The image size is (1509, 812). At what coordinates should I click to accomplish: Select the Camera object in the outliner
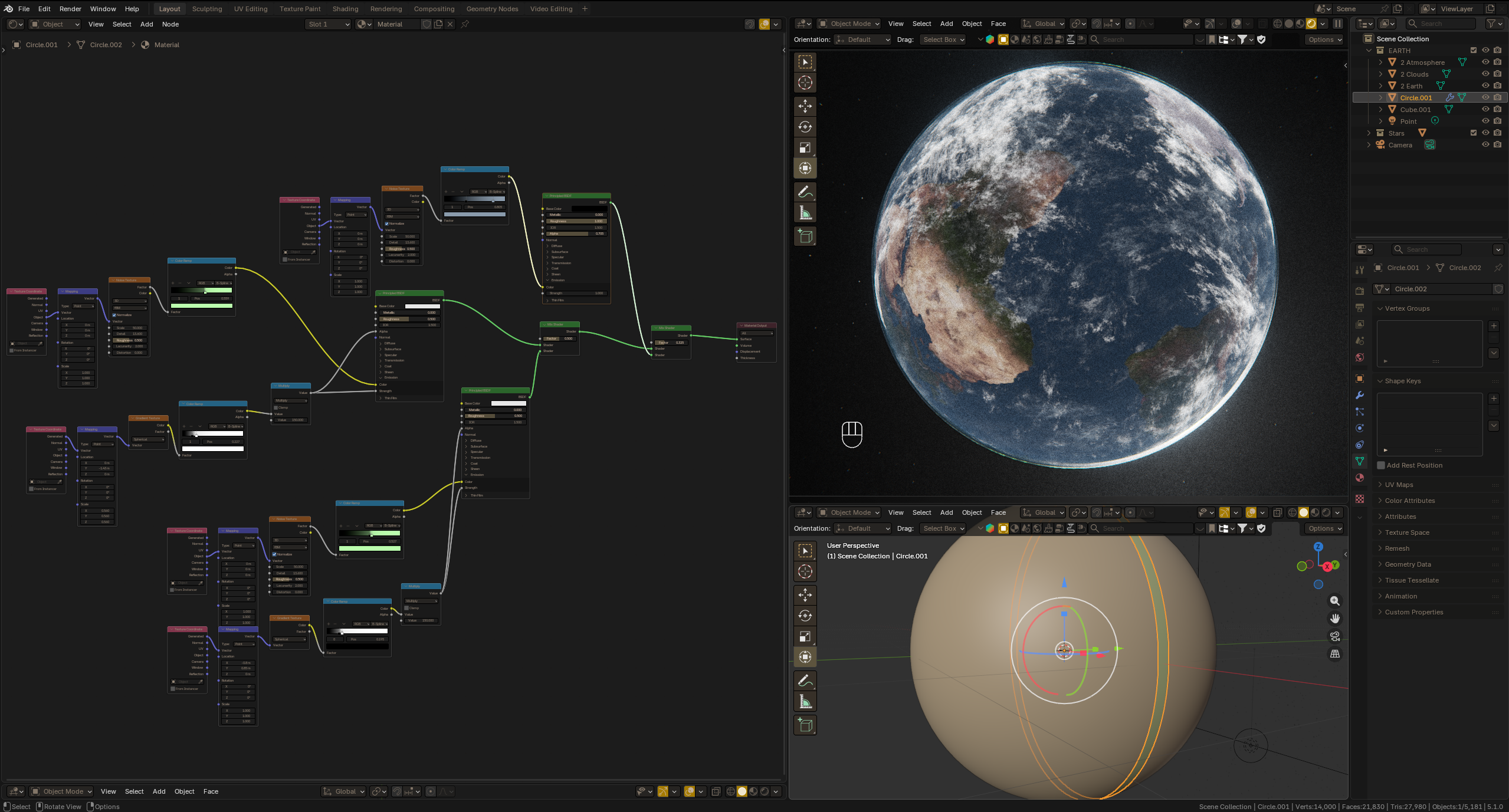click(x=1400, y=144)
